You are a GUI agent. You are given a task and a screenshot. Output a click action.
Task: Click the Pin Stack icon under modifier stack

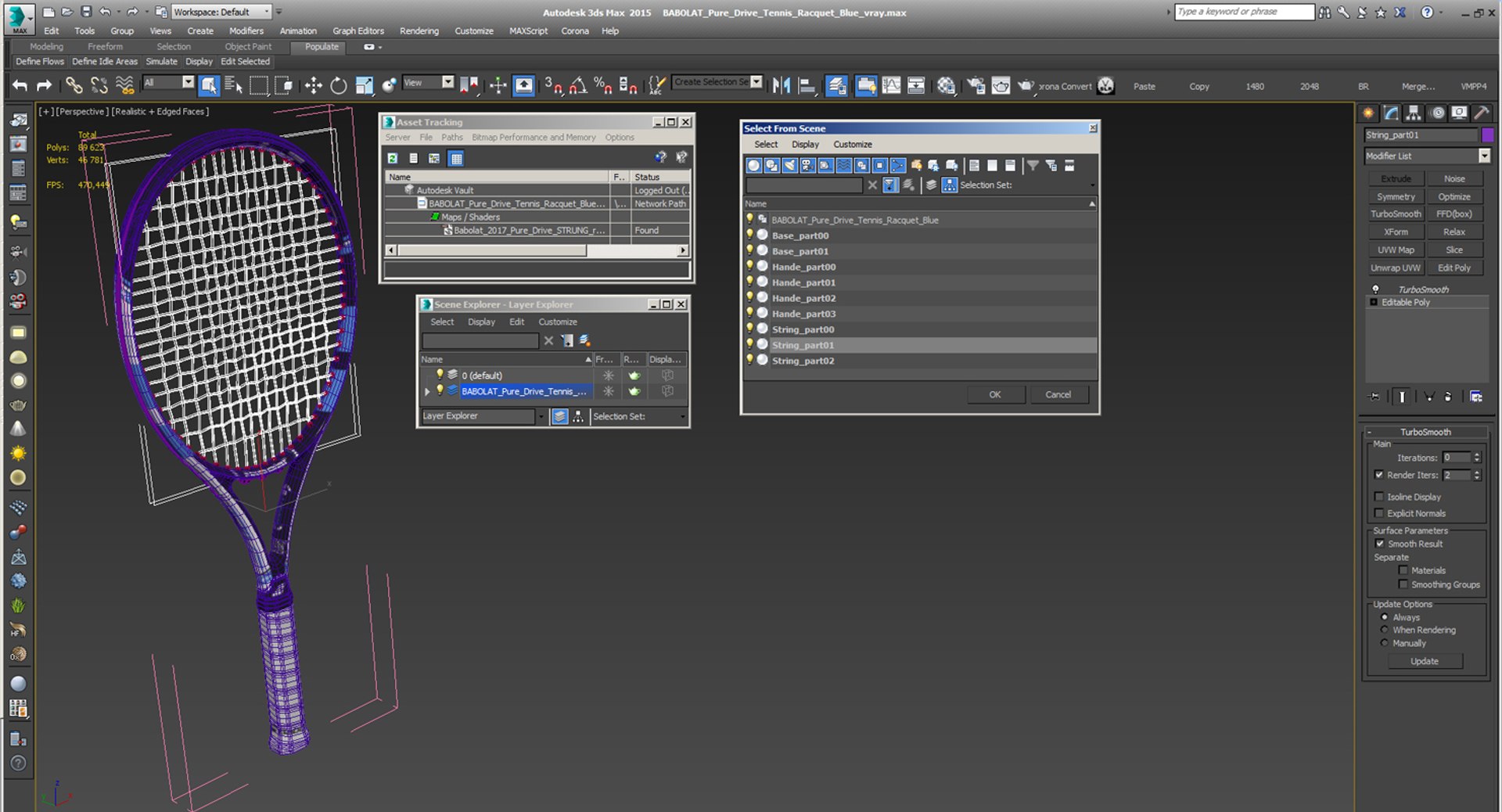[x=1374, y=397]
